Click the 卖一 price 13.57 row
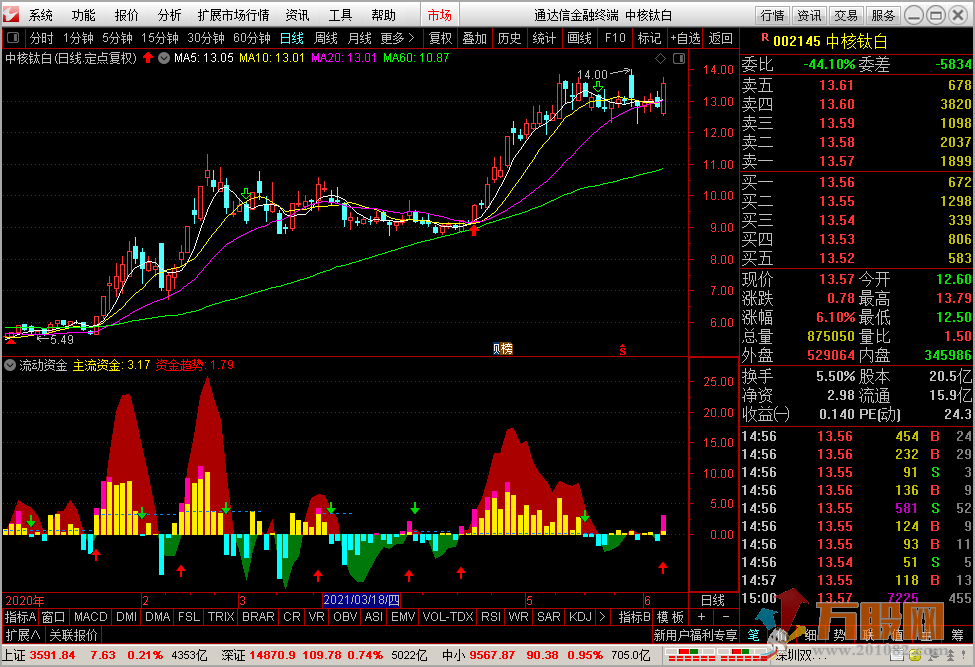The width and height of the screenshot is (975, 667). click(856, 162)
